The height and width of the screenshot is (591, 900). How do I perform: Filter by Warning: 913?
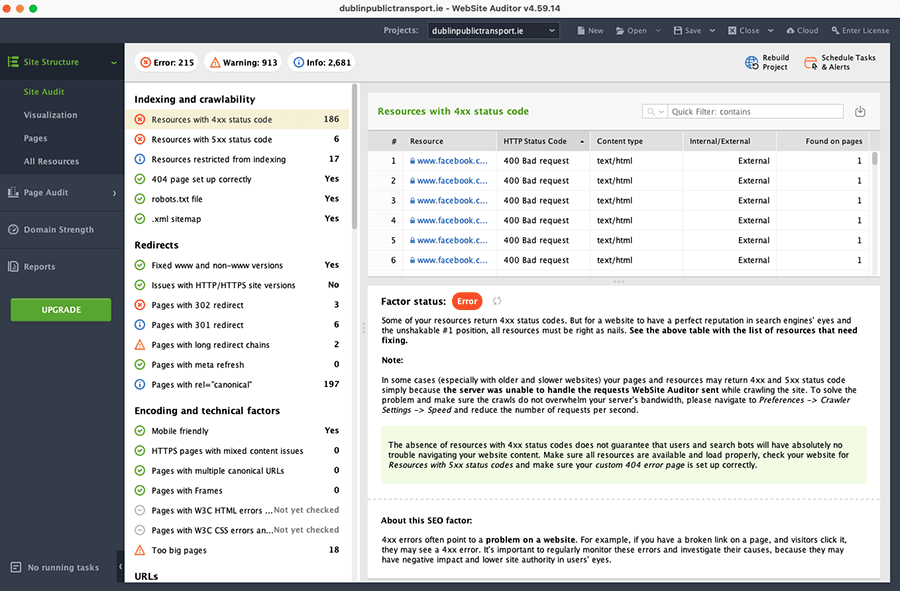pyautogui.click(x=243, y=62)
